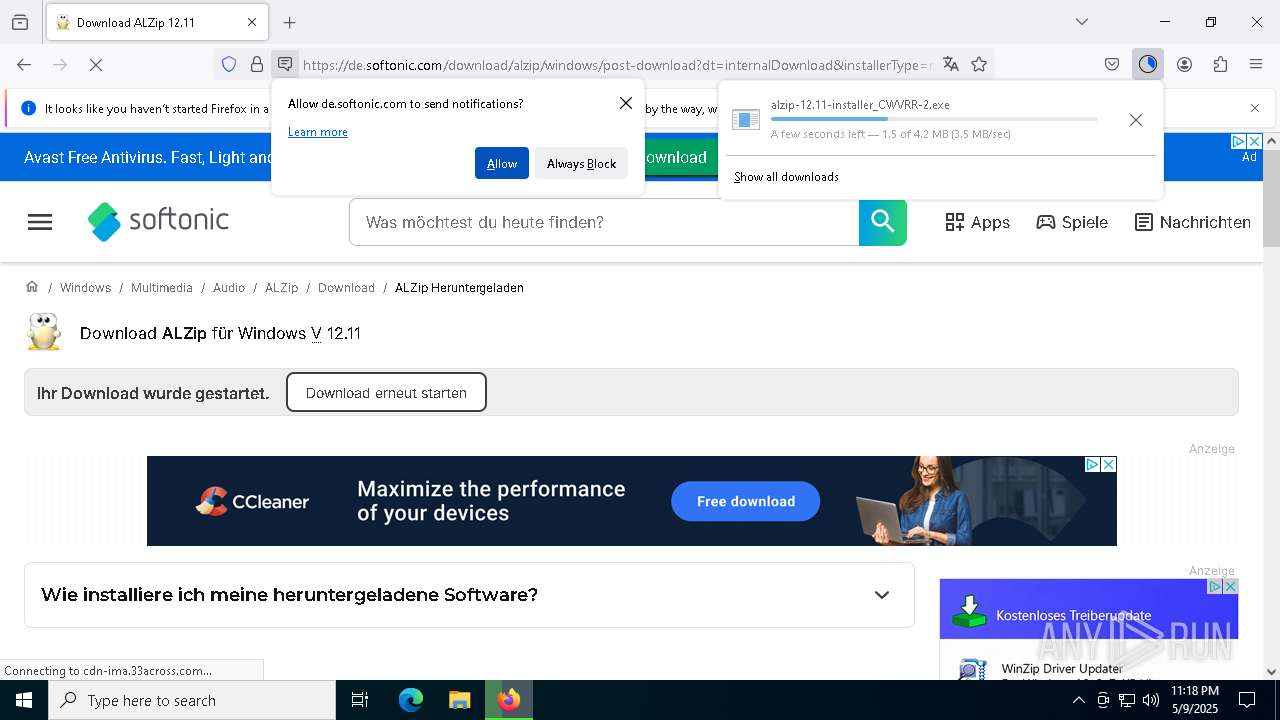Open File Explorer from the taskbar
The image size is (1280, 720).
[459, 700]
